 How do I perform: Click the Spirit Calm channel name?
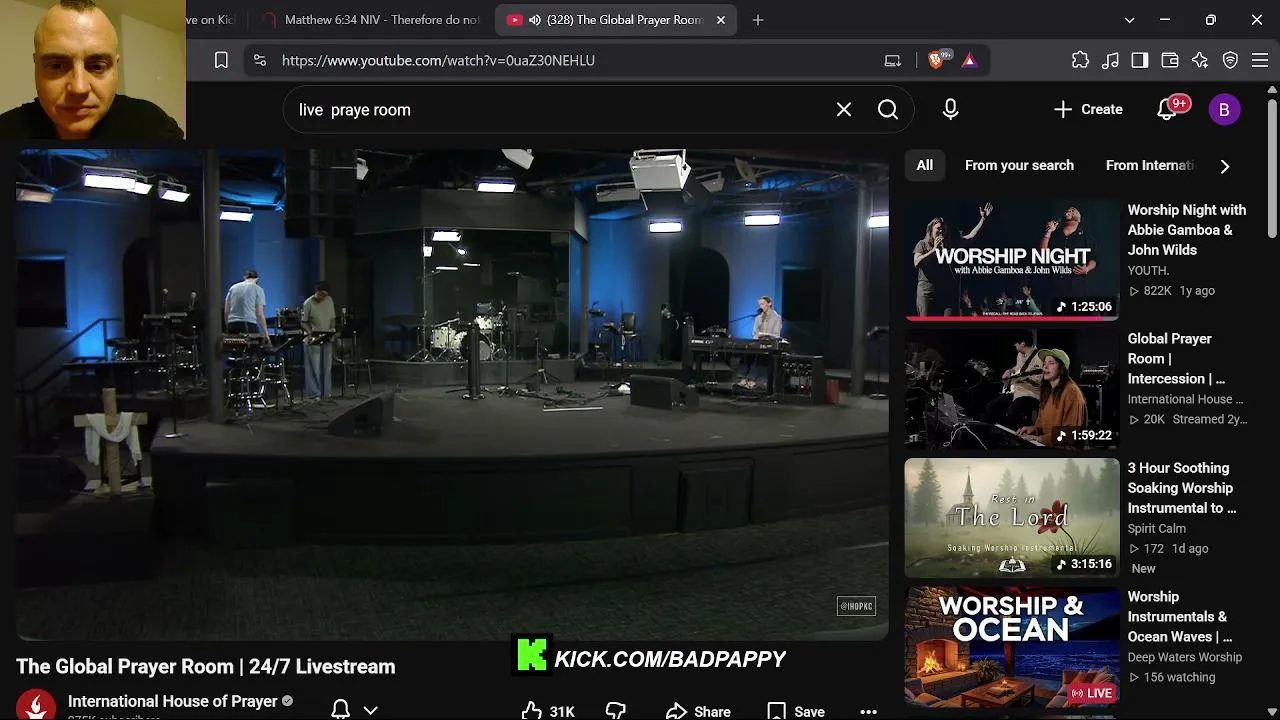tap(1157, 528)
